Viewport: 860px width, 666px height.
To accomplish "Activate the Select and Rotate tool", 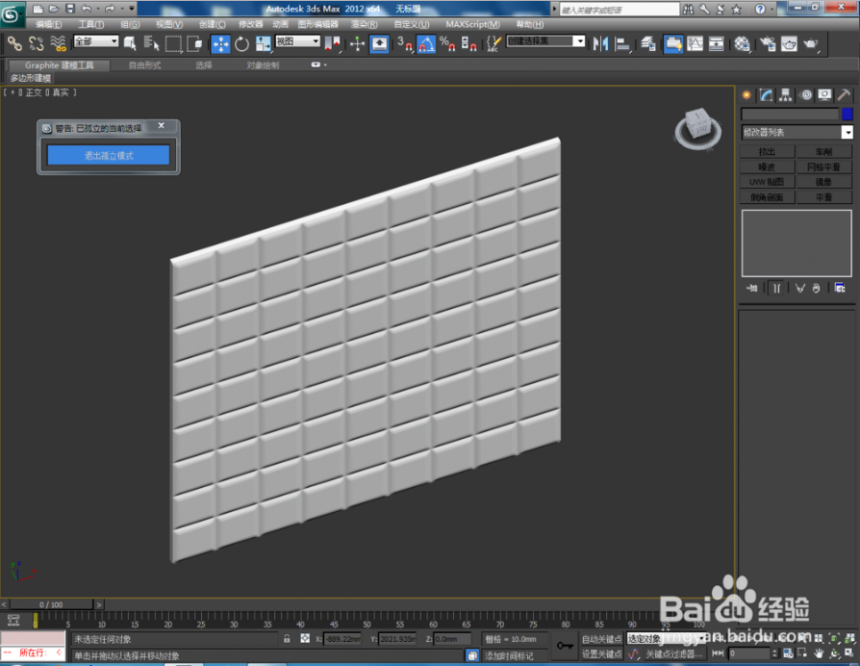I will pyautogui.click(x=241, y=43).
